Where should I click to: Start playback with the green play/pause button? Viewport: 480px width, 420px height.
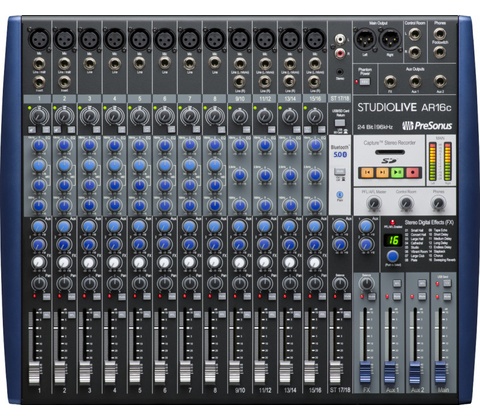click(x=397, y=172)
